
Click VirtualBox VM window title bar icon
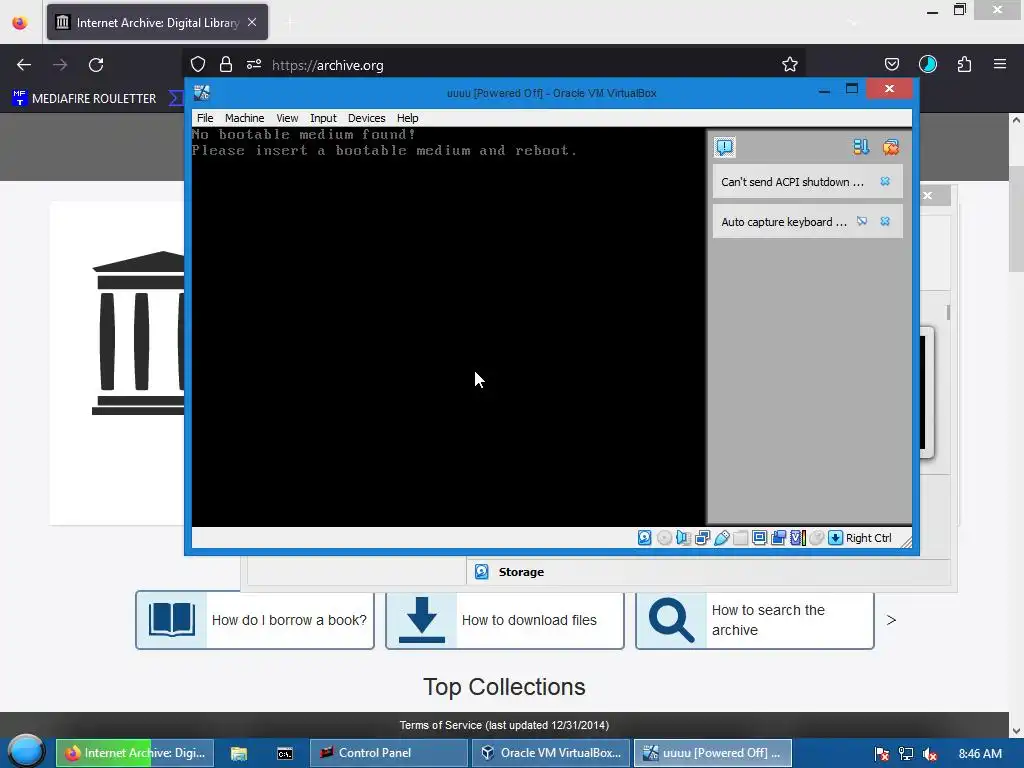click(x=202, y=93)
